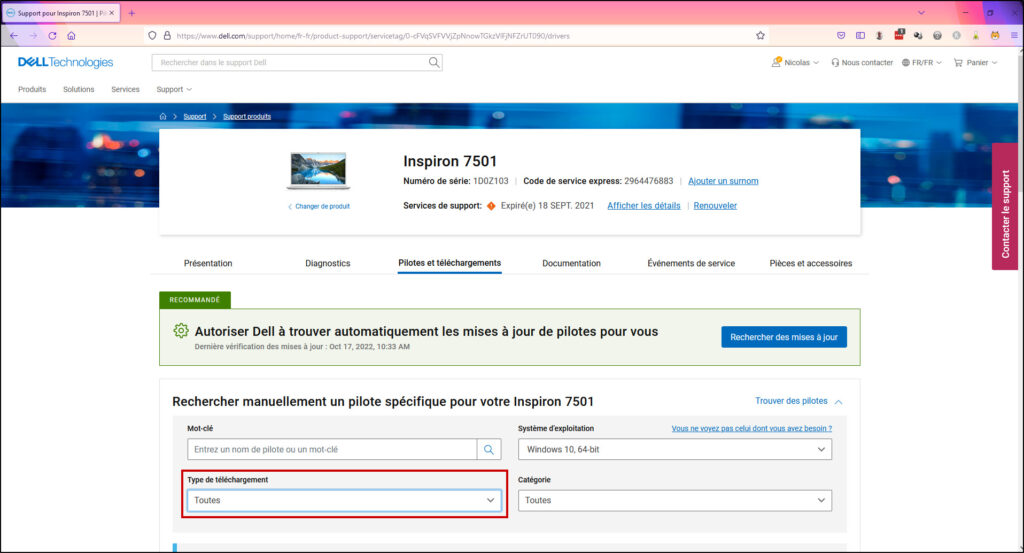Open the Type de téléchargement dropdown
Viewport: 1024px width, 553px height.
pos(345,500)
